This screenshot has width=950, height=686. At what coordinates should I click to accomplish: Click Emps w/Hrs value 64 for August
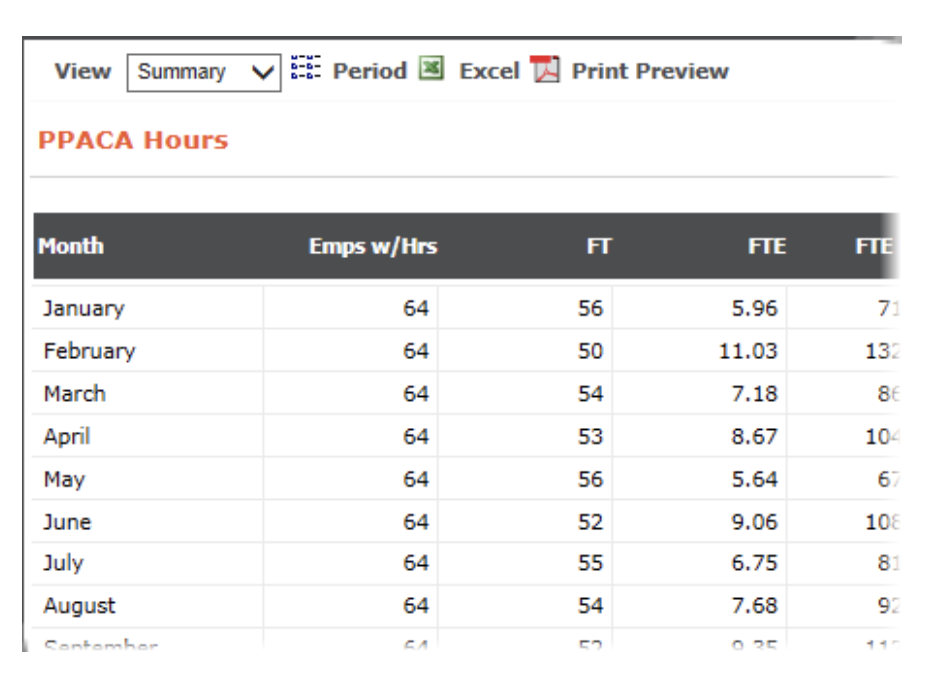[416, 606]
